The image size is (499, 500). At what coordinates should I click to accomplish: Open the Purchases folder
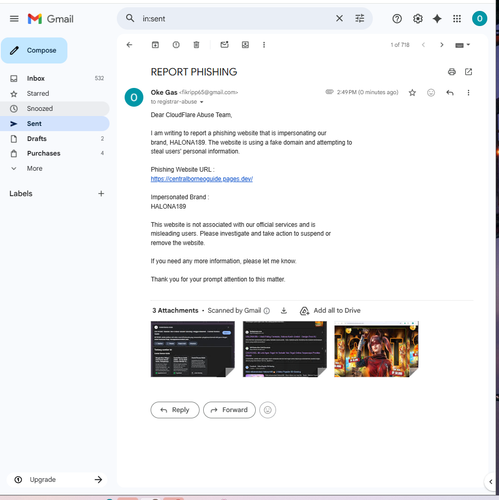[55, 153]
